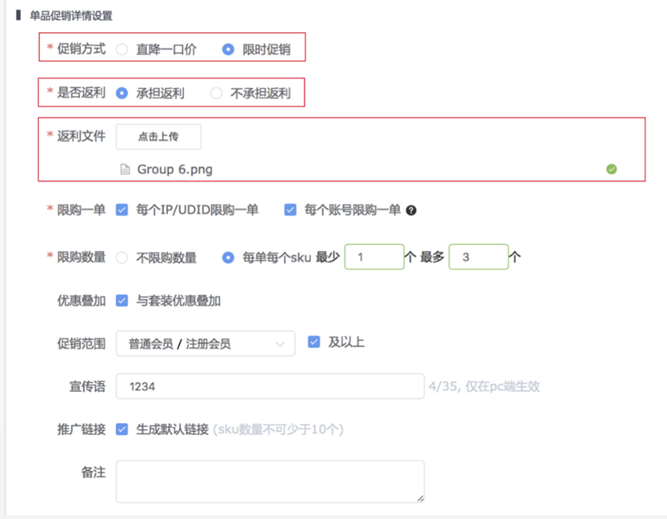Viewport: 667px width, 519px height.
Task: Uncheck 与套装优惠叠加 checkbox
Action: tap(122, 300)
